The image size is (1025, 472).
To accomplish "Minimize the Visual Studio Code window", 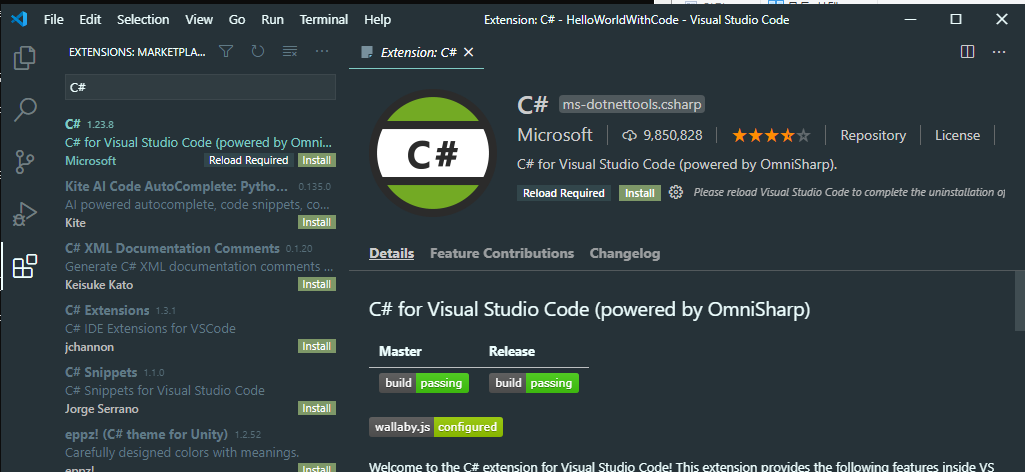I will (910, 19).
